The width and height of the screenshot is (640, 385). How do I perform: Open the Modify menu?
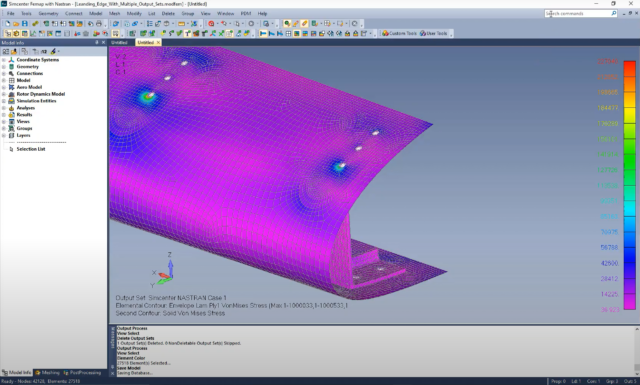pos(134,13)
